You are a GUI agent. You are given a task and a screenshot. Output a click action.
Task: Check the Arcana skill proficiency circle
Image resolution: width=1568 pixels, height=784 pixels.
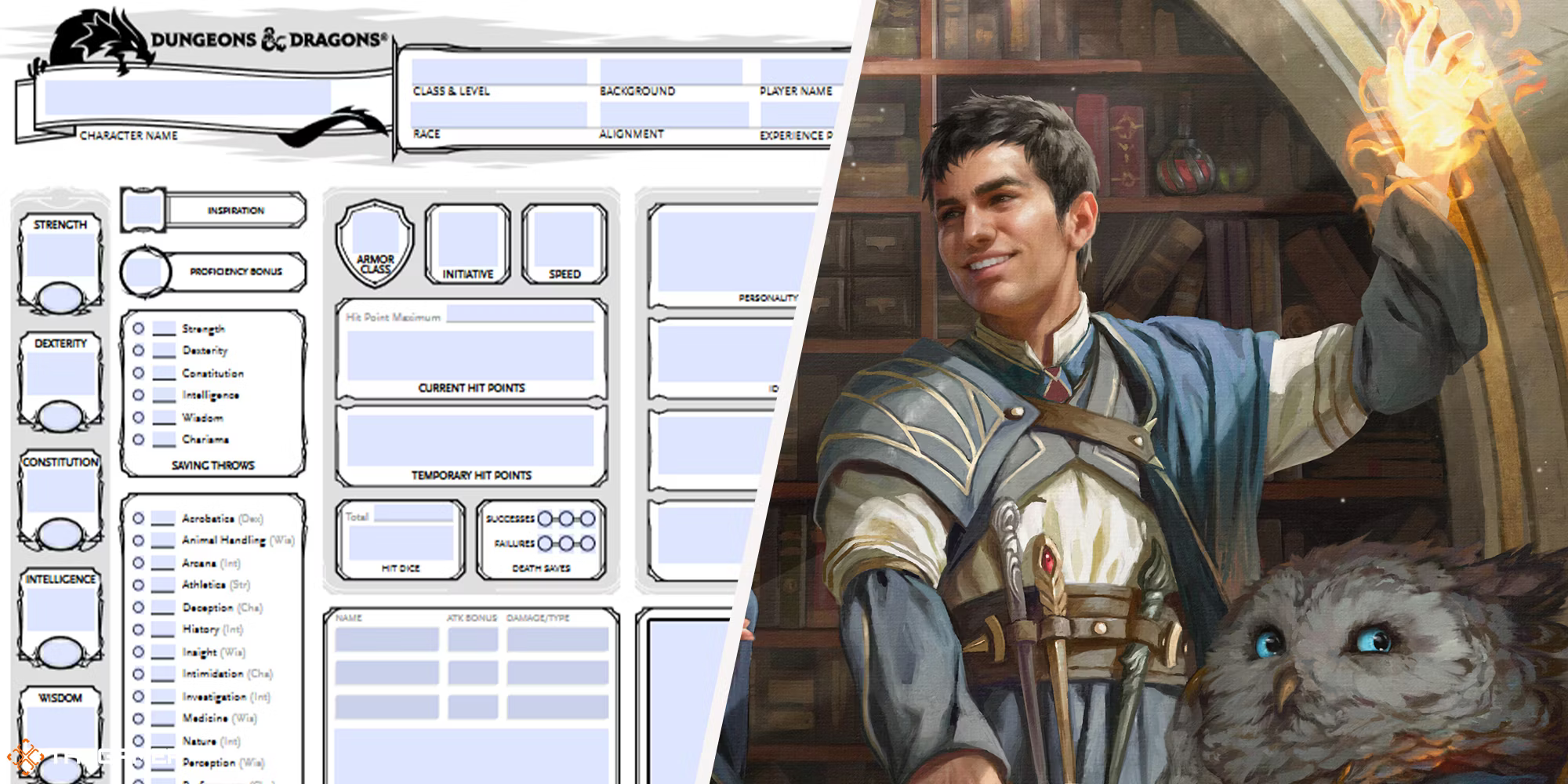tap(139, 563)
